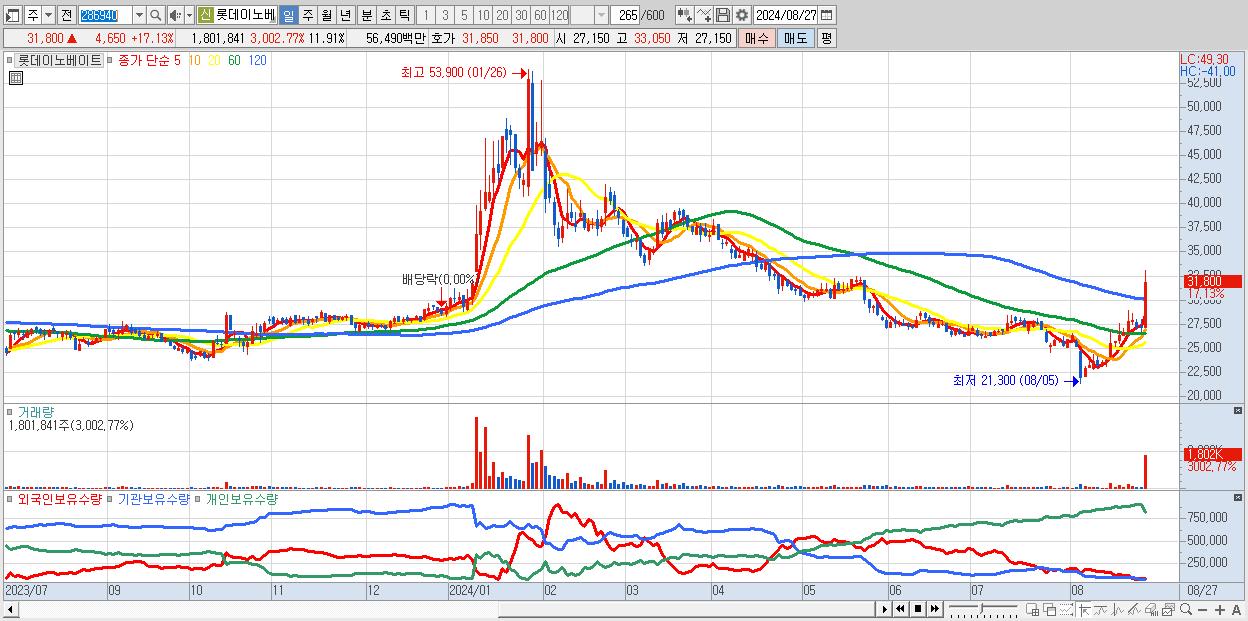The width and height of the screenshot is (1248, 621).
Task: Select the 일 daily chart period
Action: 288,15
